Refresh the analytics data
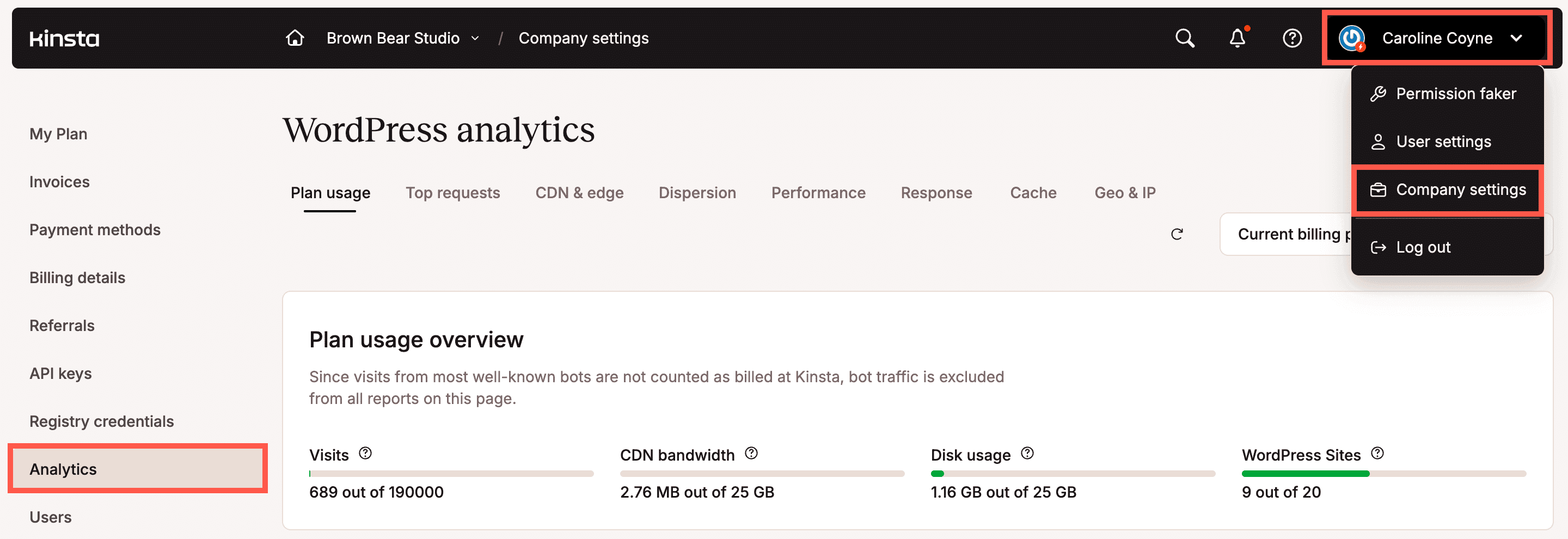Screen dimensions: 1568x539 [1177, 234]
